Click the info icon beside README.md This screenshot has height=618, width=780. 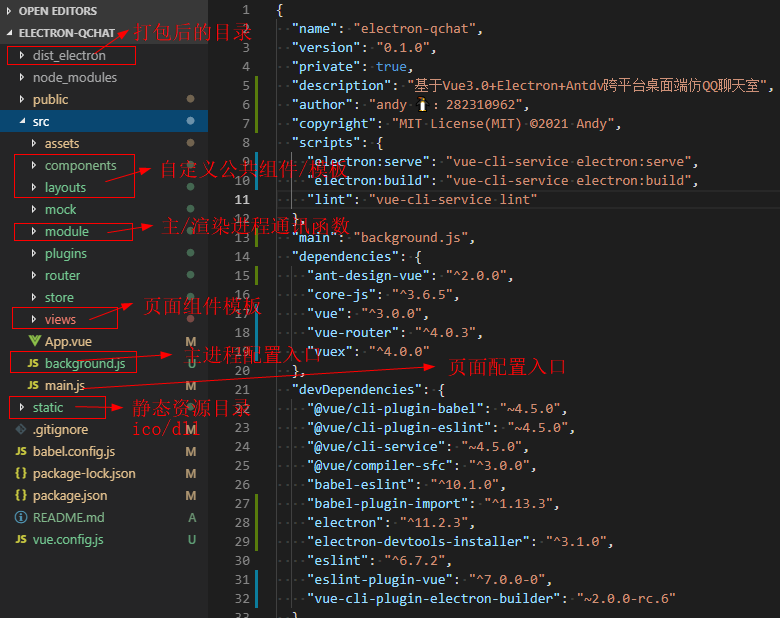(x=21, y=518)
